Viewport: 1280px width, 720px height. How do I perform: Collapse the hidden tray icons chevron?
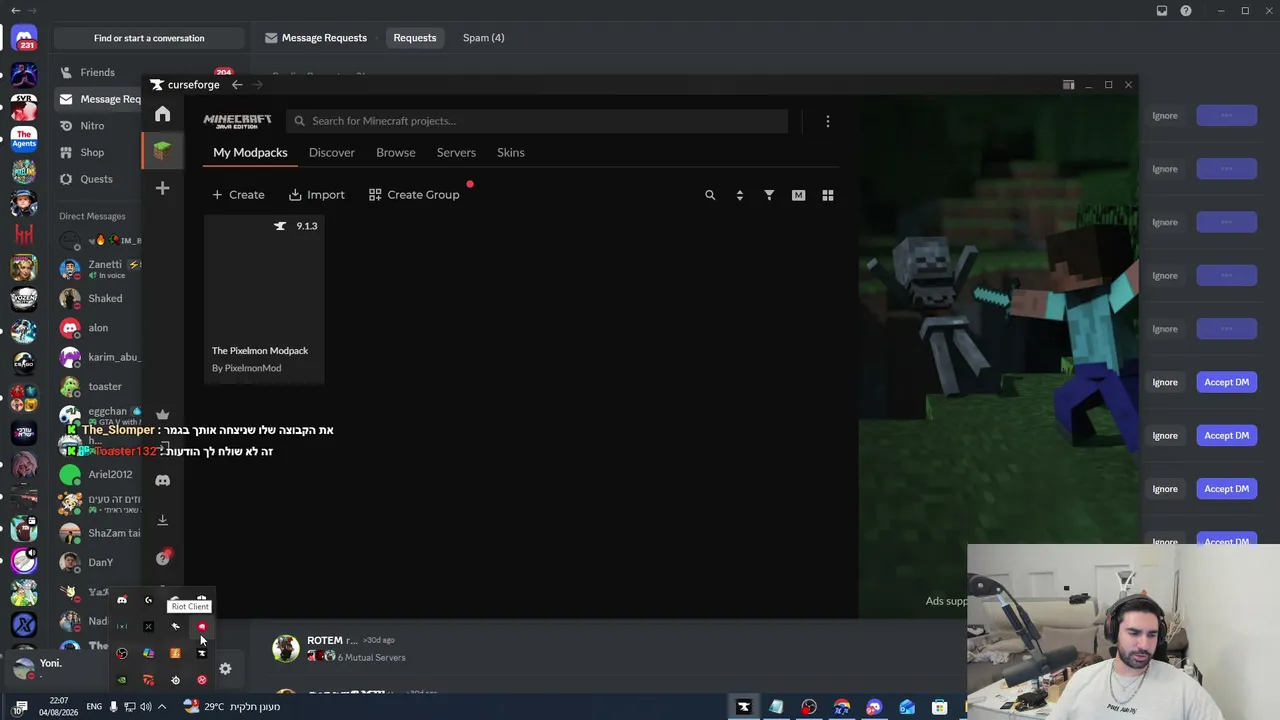coord(162,707)
